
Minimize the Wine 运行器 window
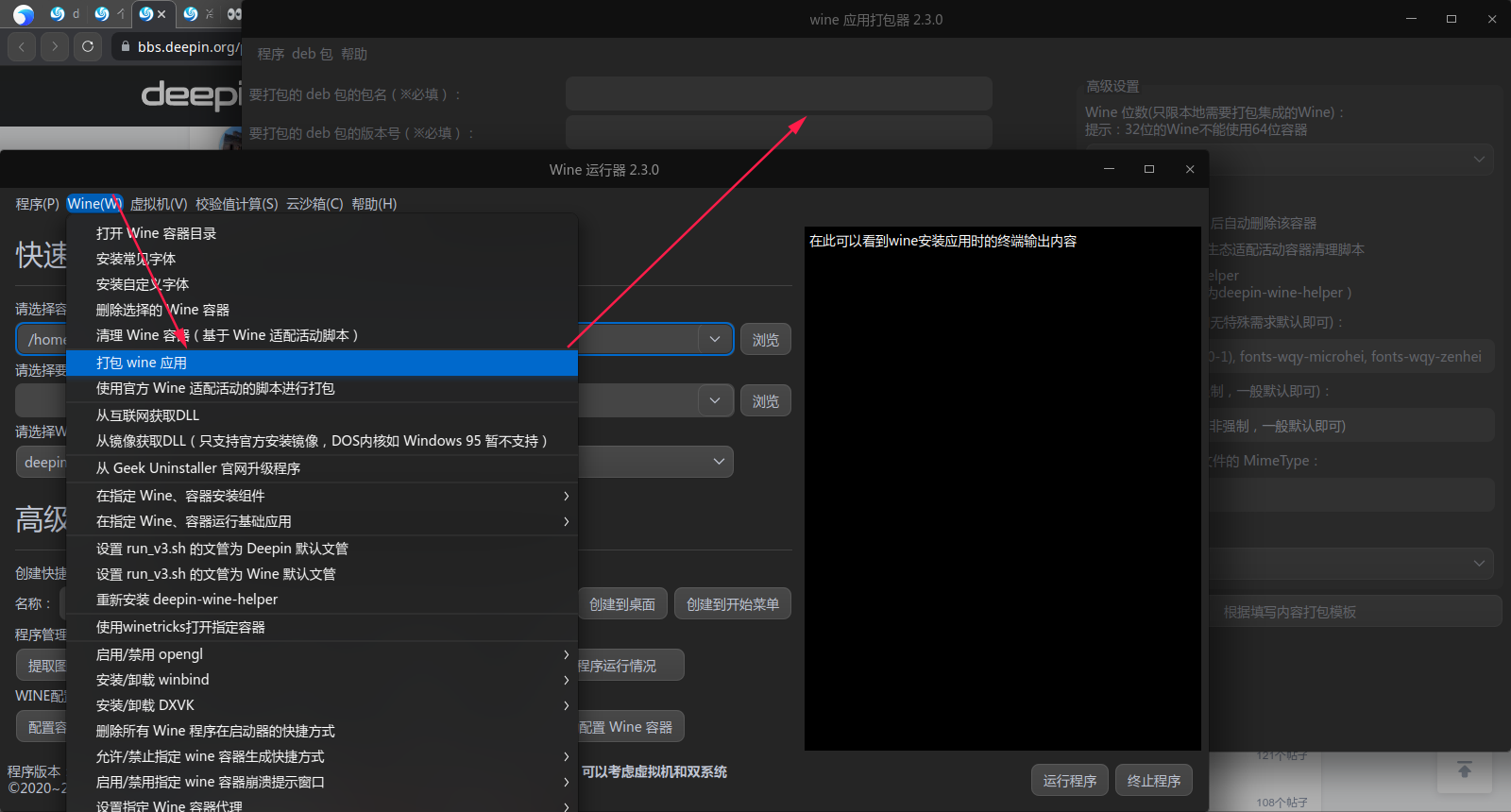point(1110,169)
